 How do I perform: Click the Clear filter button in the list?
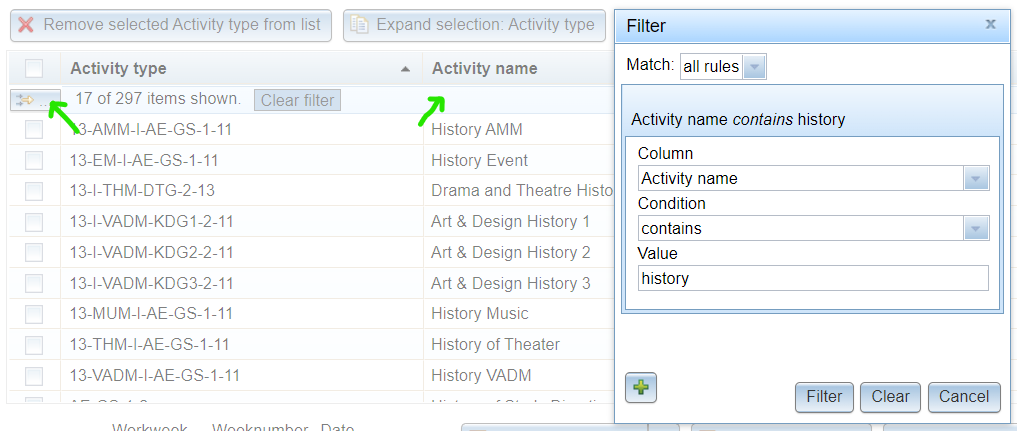pyautogui.click(x=297, y=100)
